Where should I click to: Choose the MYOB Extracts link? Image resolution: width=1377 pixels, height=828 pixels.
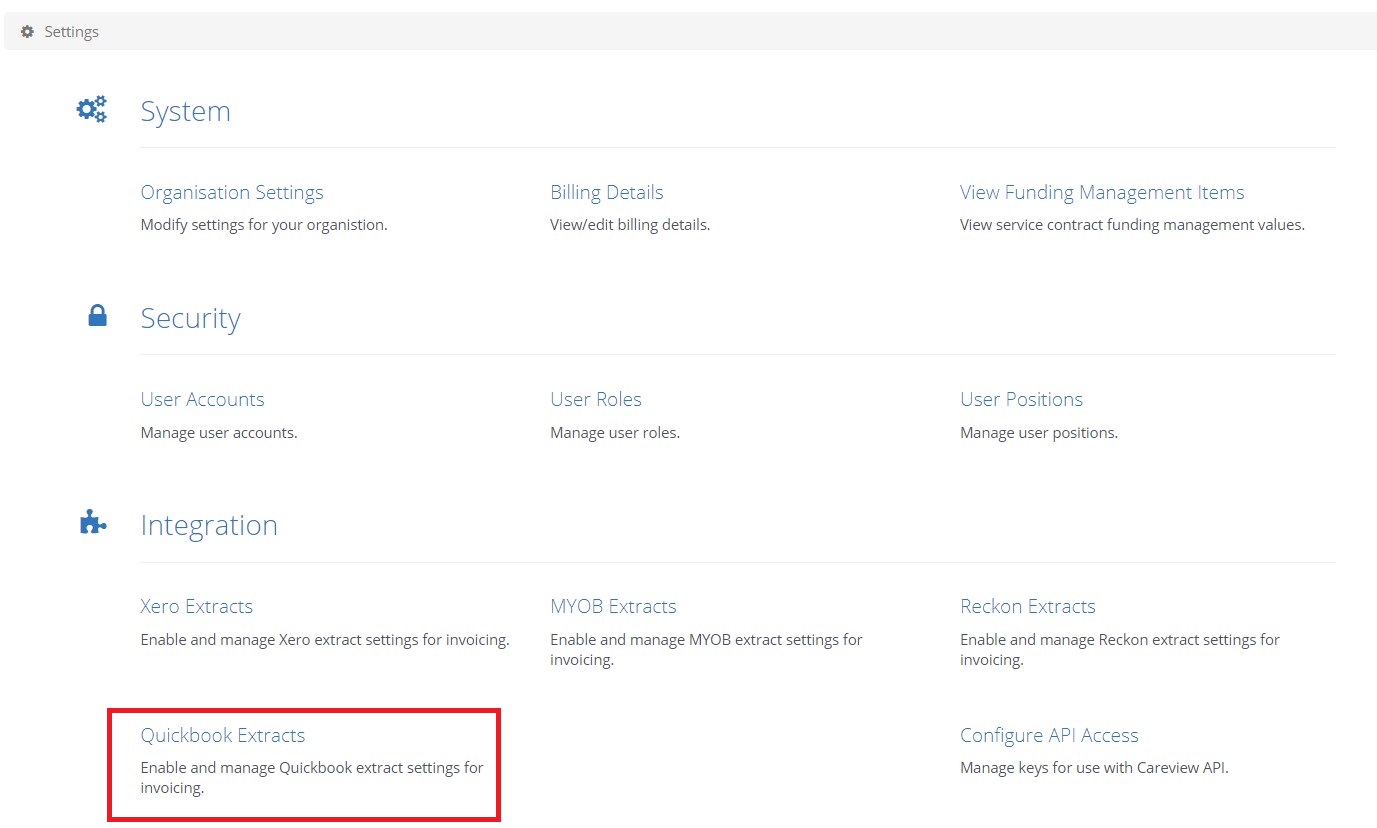613,606
